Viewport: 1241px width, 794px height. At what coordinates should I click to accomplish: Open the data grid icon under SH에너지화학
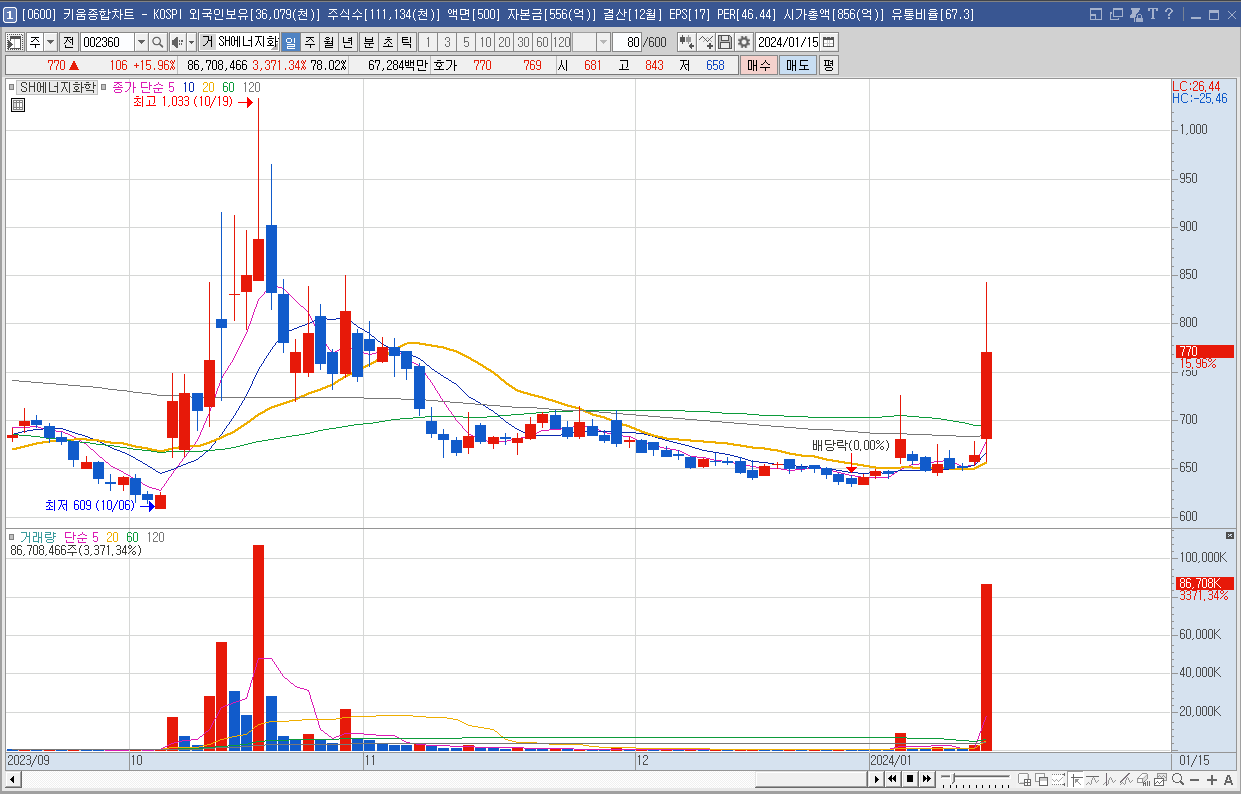[18, 104]
